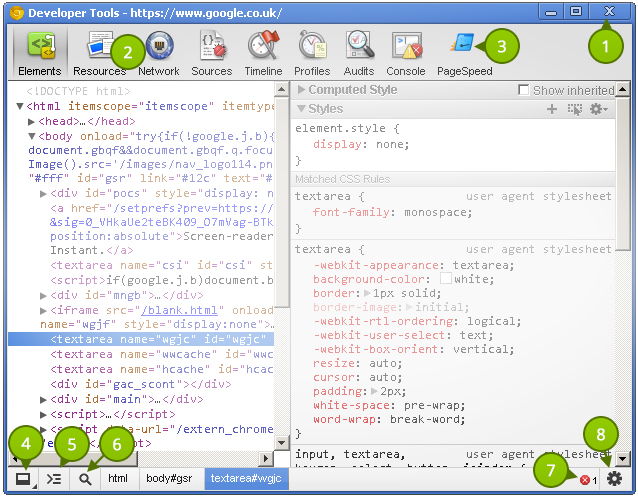Image resolution: width=638 pixels, height=497 pixels.
Task: Open the PageSpeed panel
Action: (x=465, y=53)
